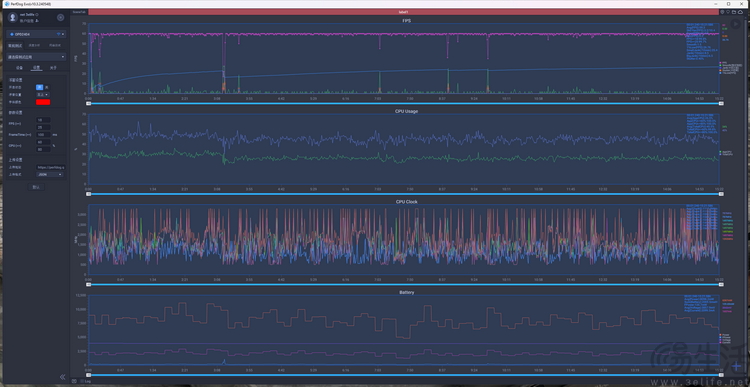
Task: Open the folder icon at top right
Action: tap(734, 12)
